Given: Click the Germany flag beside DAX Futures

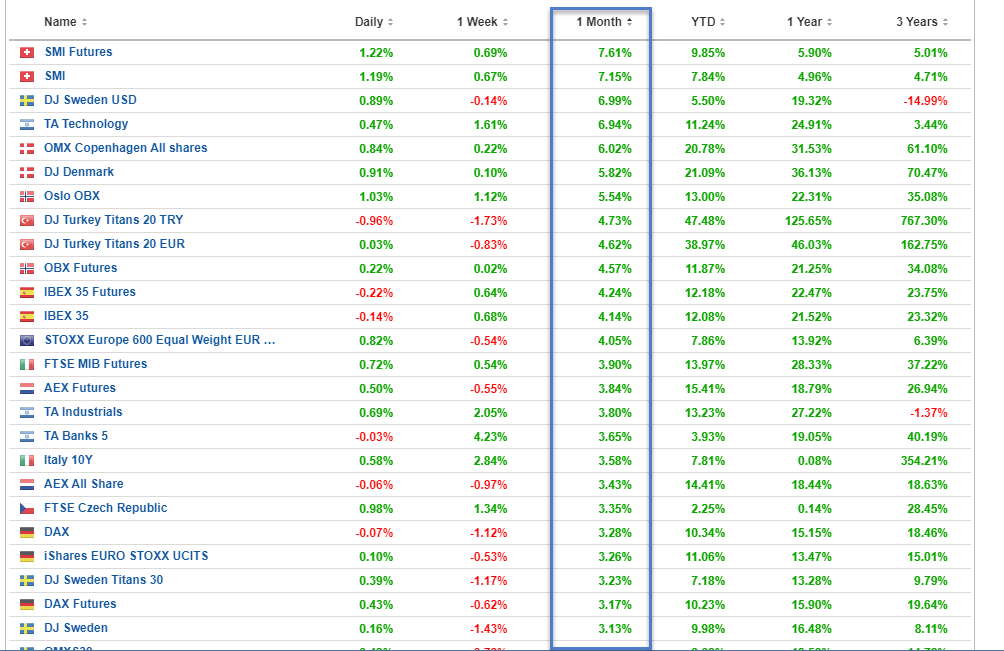Looking at the screenshot, I should (27, 605).
